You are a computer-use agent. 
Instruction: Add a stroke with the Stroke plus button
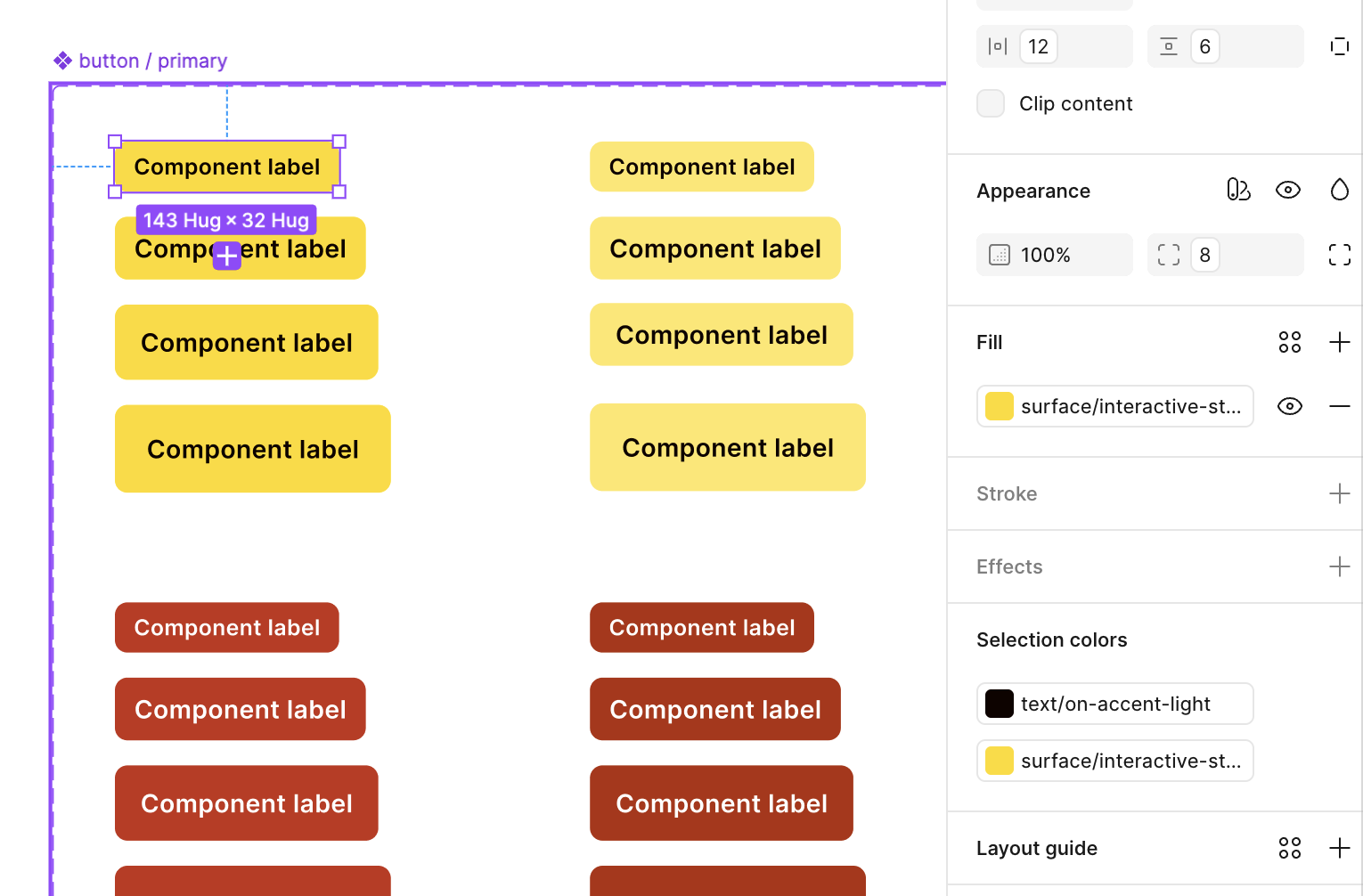coord(1339,493)
